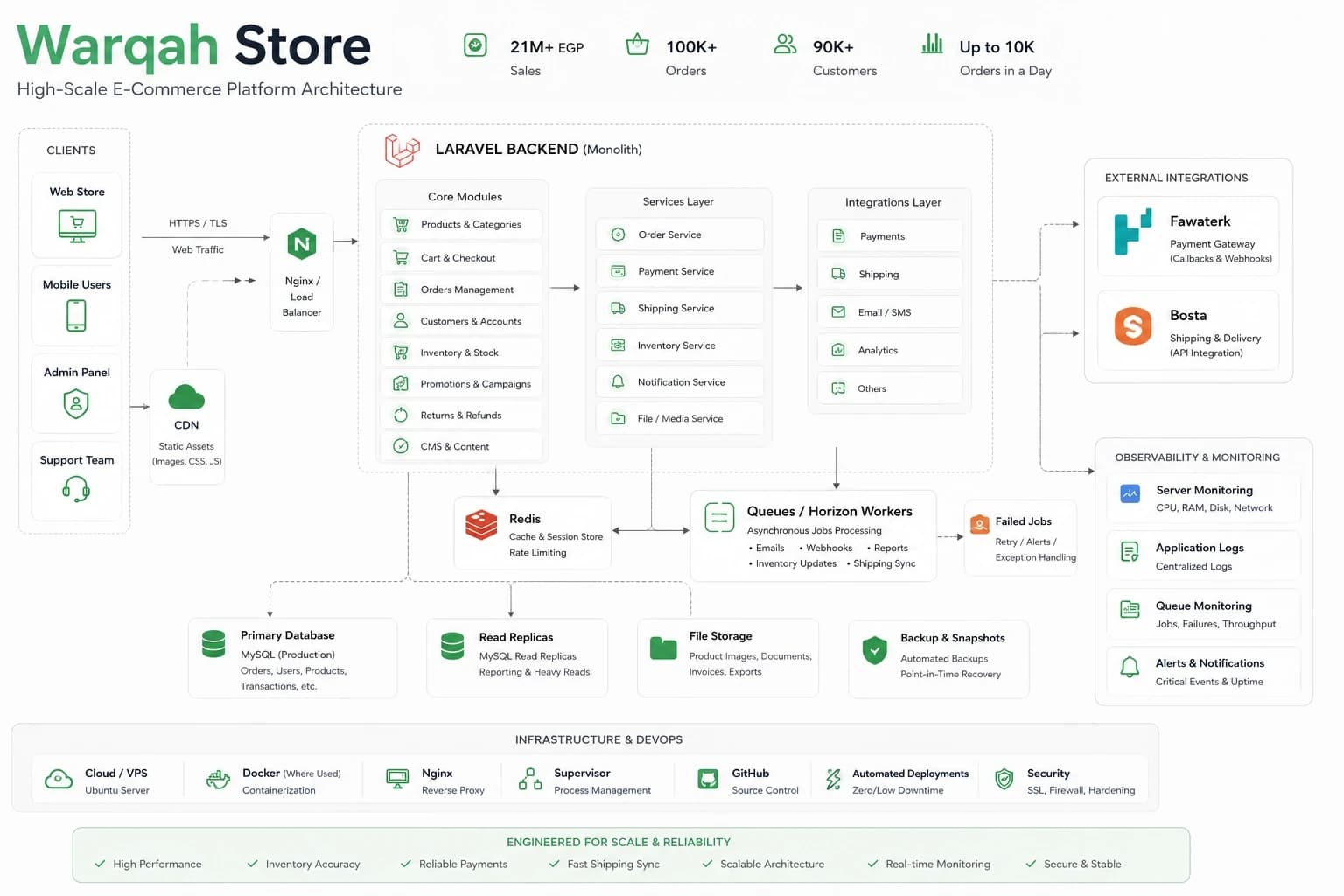Click the Failed Jobs orange icon
The width and height of the screenshot is (1344, 896).
point(980,523)
